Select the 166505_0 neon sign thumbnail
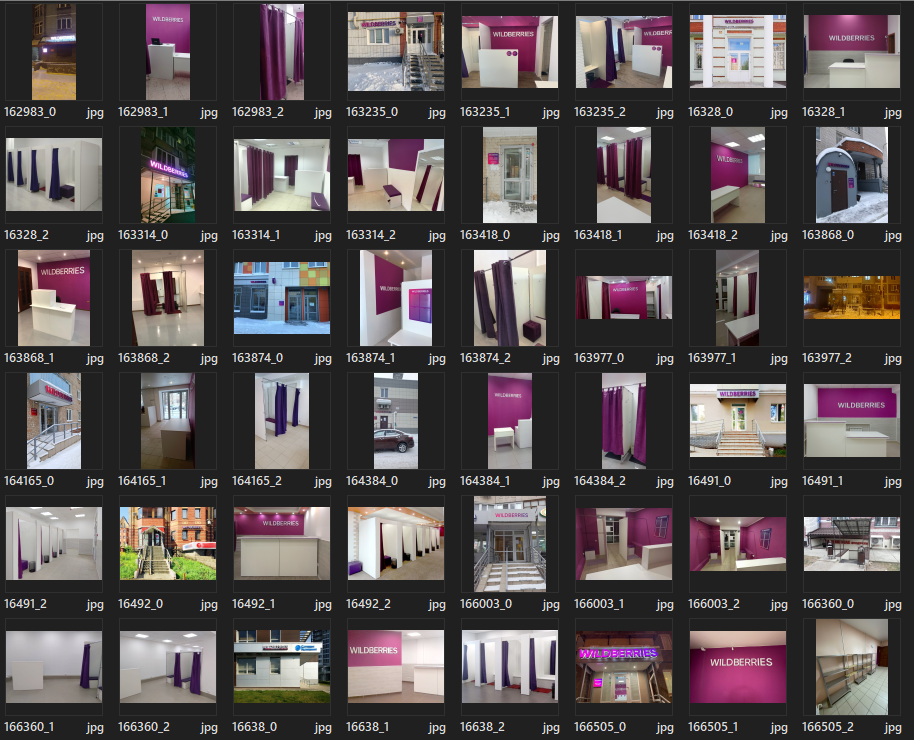This screenshot has width=914, height=740. click(x=624, y=667)
